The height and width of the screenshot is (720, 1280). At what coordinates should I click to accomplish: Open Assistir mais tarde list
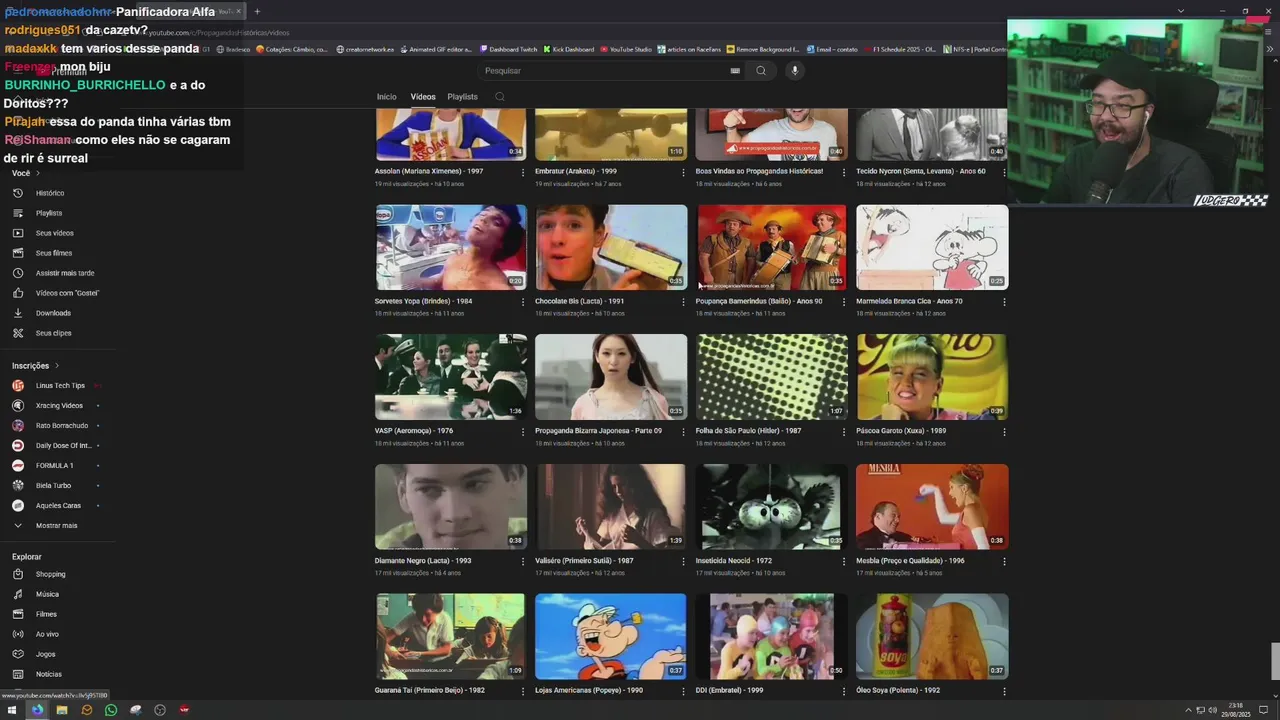point(65,273)
